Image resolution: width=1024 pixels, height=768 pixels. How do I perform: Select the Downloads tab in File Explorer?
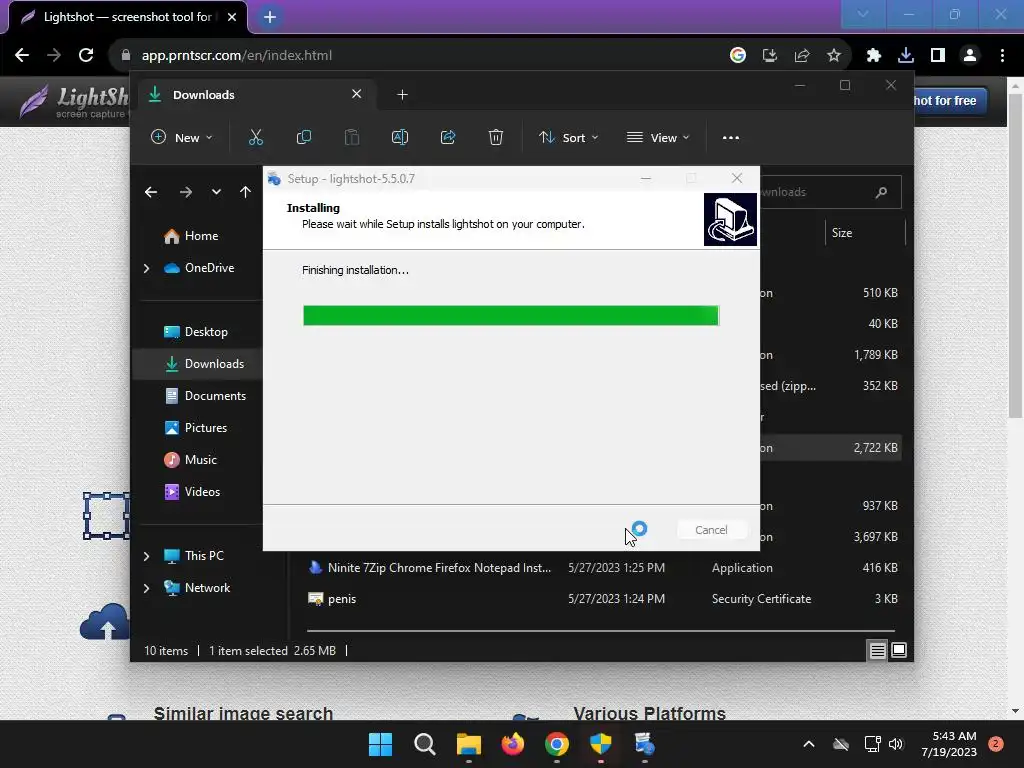(x=255, y=95)
